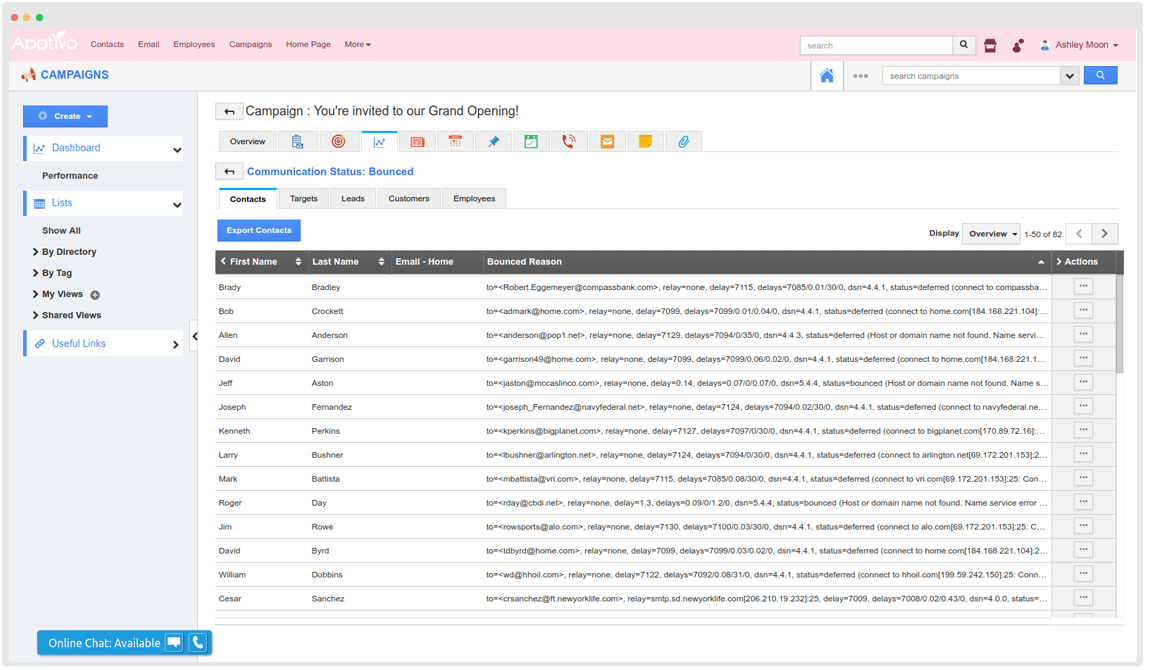The image size is (1150, 670).
Task: Click the Export Contacts button
Action: click(259, 231)
